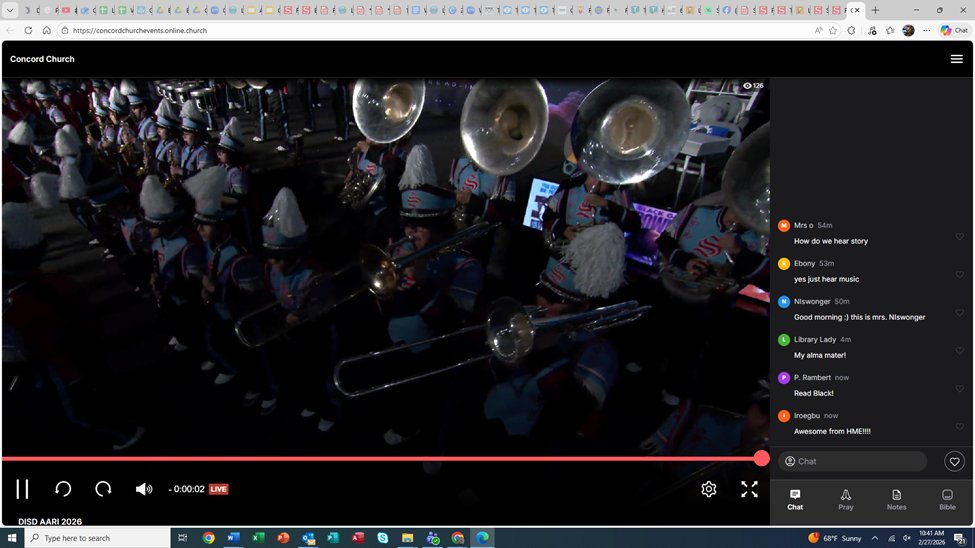Viewport: 975px width, 548px height.
Task: Switch to the Chat tab
Action: (795, 499)
